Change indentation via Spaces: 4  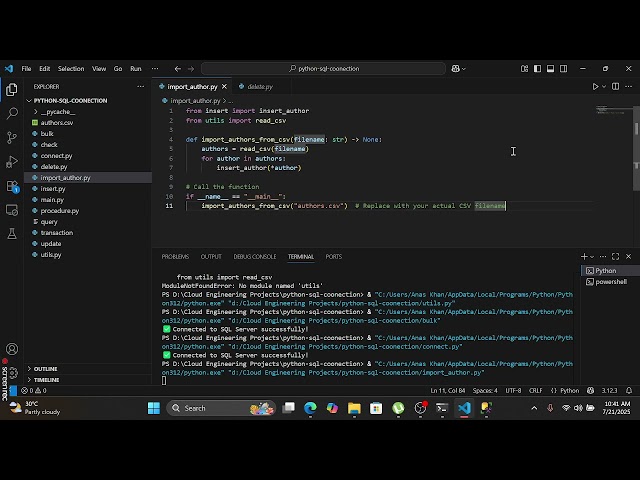click(x=485, y=391)
